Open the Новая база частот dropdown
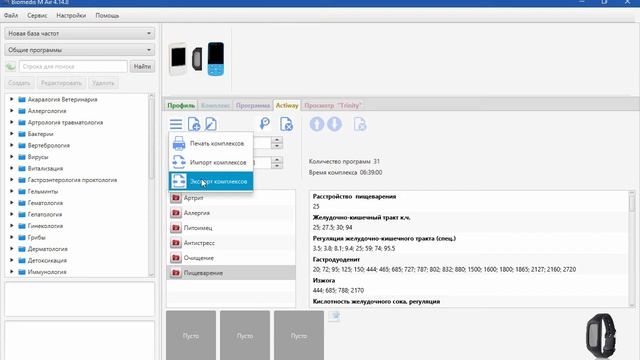The height and width of the screenshot is (360, 640). [80, 33]
